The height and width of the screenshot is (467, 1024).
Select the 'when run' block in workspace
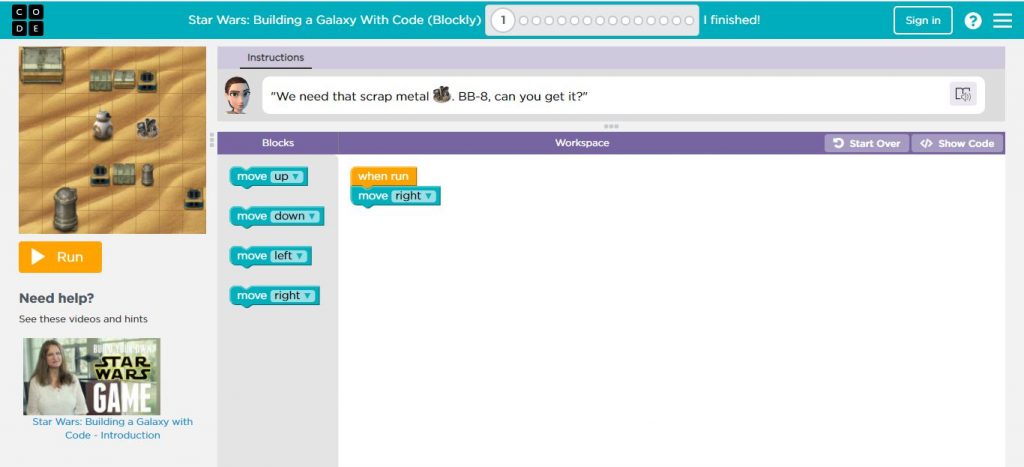tap(383, 176)
